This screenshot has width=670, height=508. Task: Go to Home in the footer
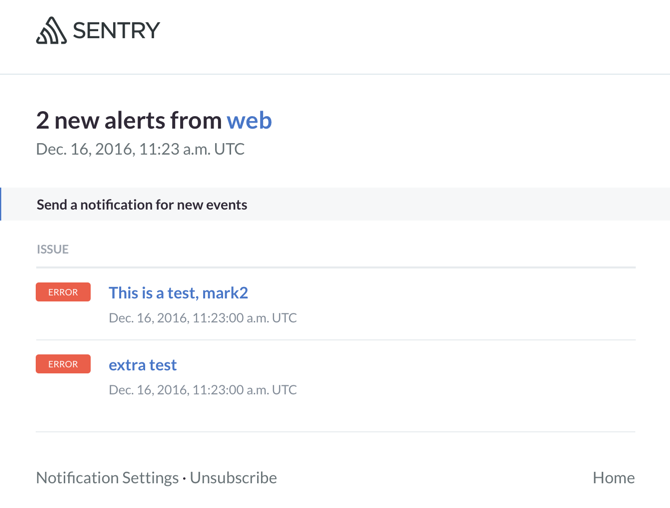pyautogui.click(x=613, y=478)
